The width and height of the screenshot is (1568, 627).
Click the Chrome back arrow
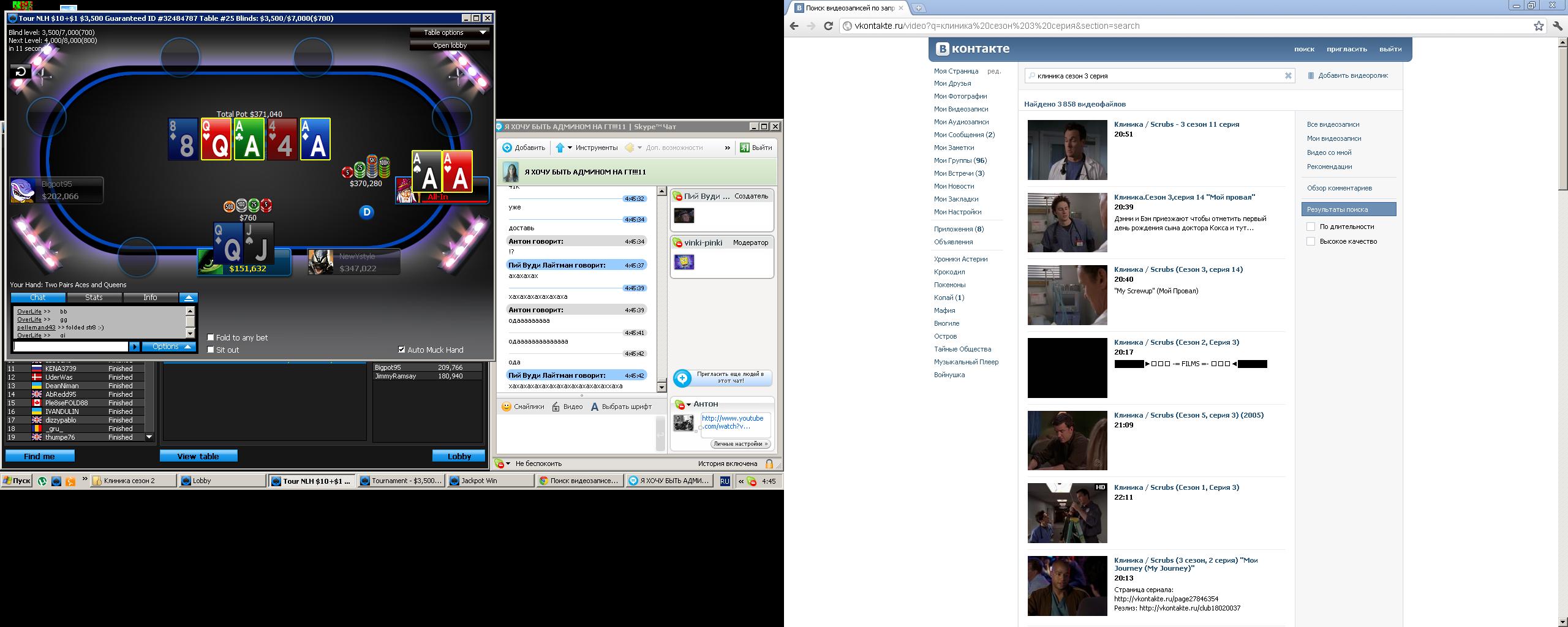794,26
